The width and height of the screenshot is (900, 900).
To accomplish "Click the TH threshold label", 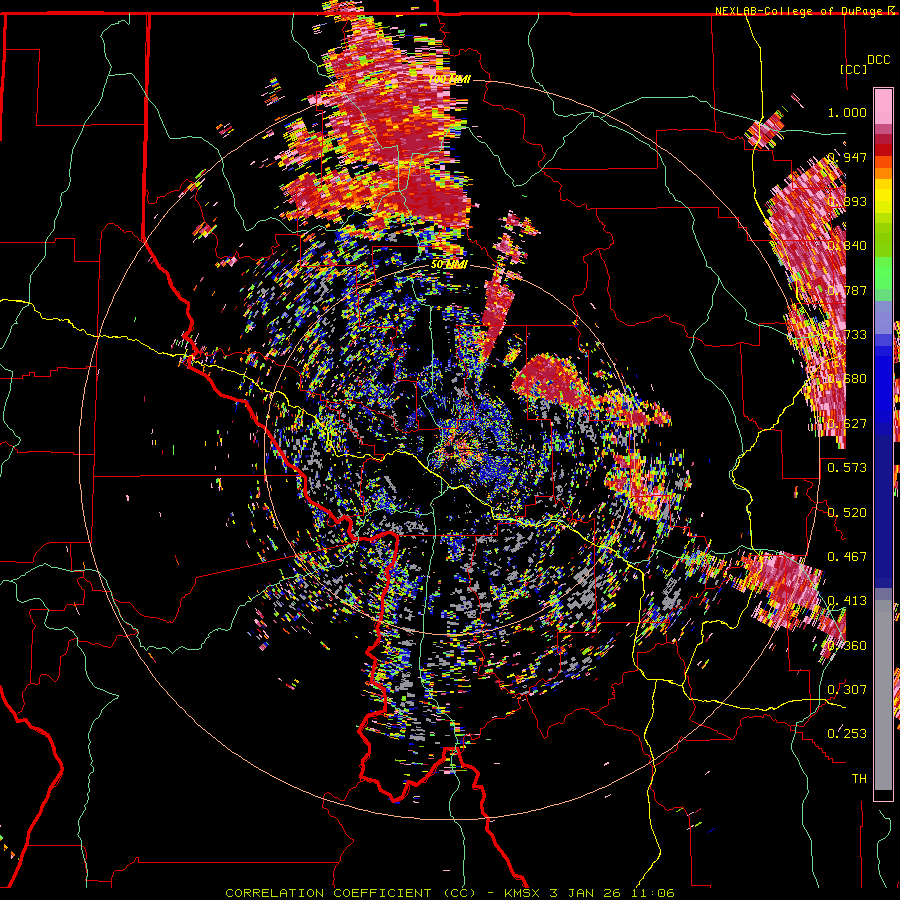I will tap(859, 778).
